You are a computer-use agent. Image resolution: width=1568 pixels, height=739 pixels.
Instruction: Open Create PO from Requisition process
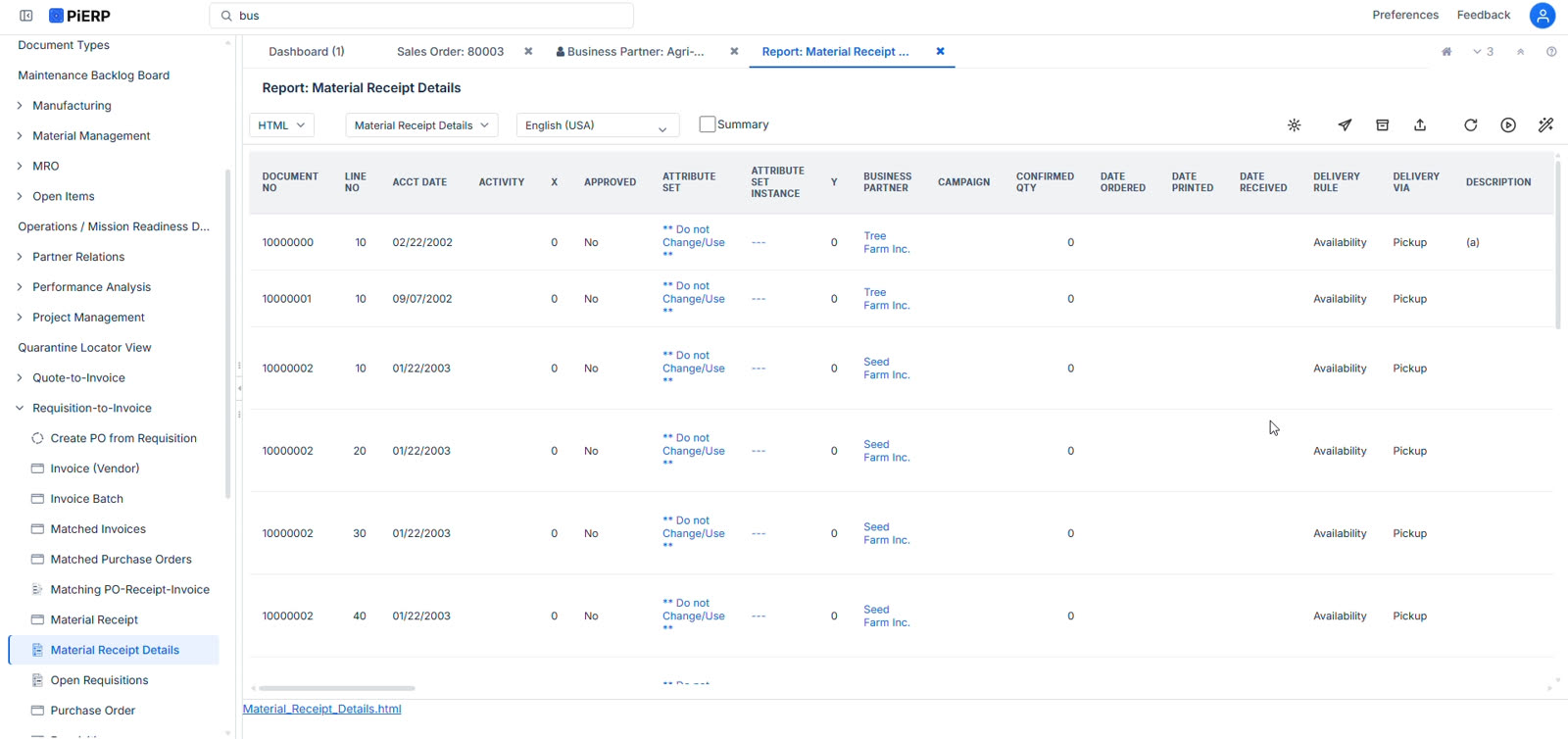pos(123,438)
